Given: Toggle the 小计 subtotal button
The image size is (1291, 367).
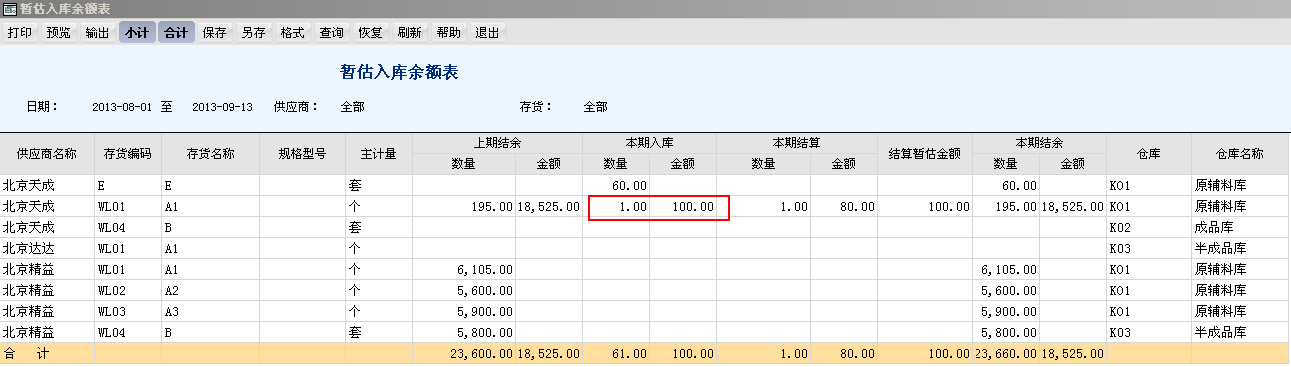Looking at the screenshot, I should (137, 32).
